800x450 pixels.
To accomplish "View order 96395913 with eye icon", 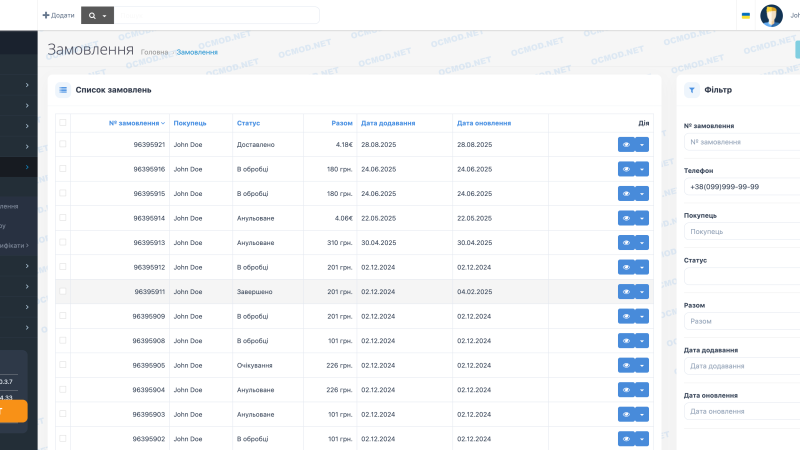I will pos(626,242).
